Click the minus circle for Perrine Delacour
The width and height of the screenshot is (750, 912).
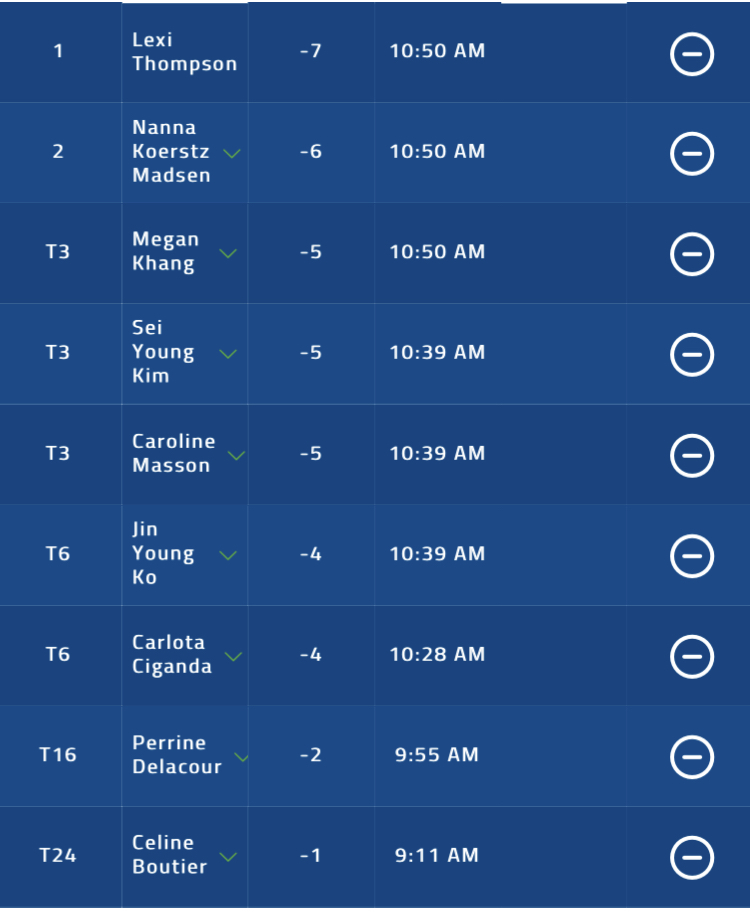[691, 757]
